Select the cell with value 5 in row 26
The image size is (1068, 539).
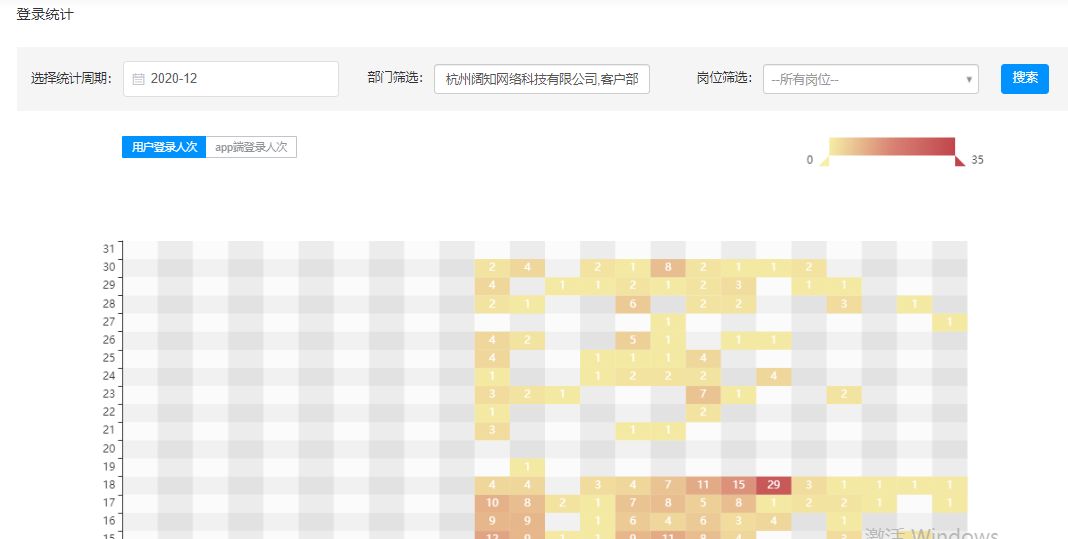pyautogui.click(x=632, y=340)
